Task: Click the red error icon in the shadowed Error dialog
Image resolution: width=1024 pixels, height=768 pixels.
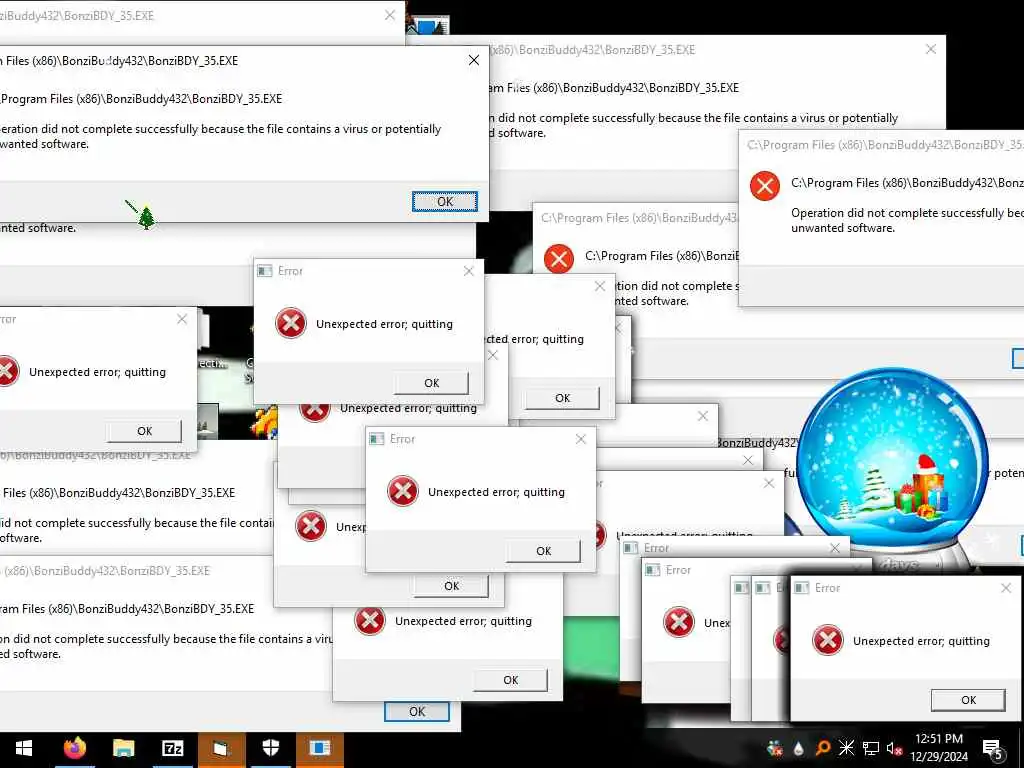Action: pyautogui.click(x=827, y=641)
